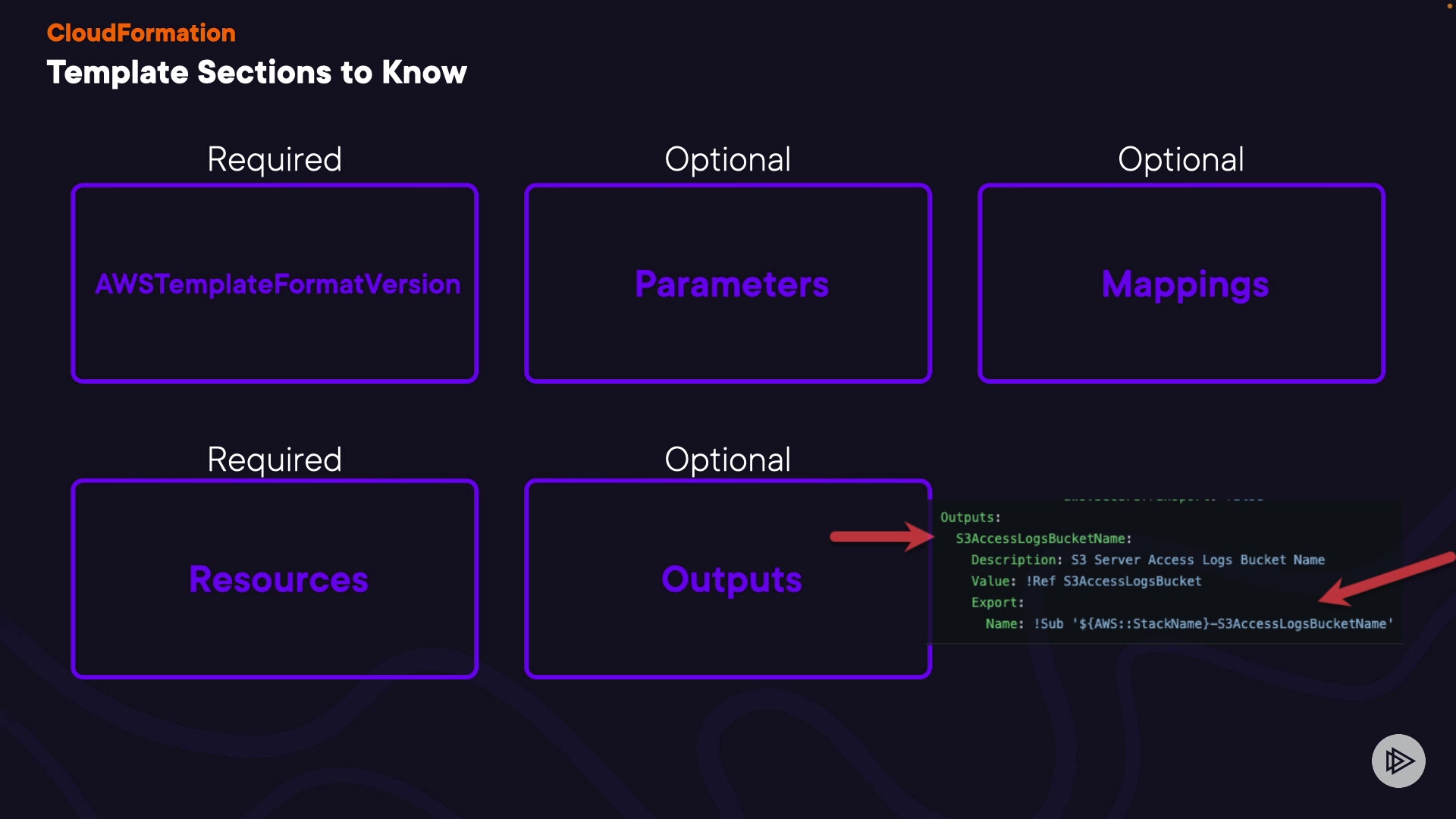This screenshot has width=1456, height=819.
Task: Open the Mappings section box
Action: [1181, 283]
